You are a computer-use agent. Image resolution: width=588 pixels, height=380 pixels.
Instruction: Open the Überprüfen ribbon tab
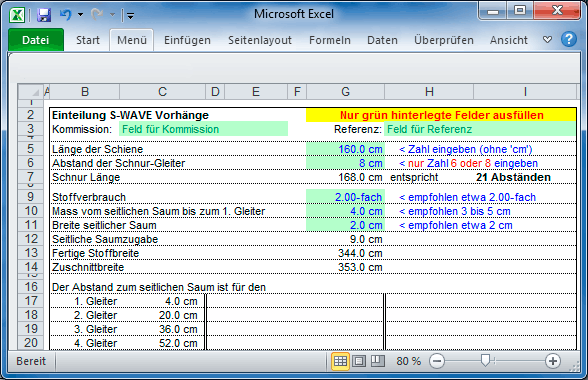click(444, 40)
